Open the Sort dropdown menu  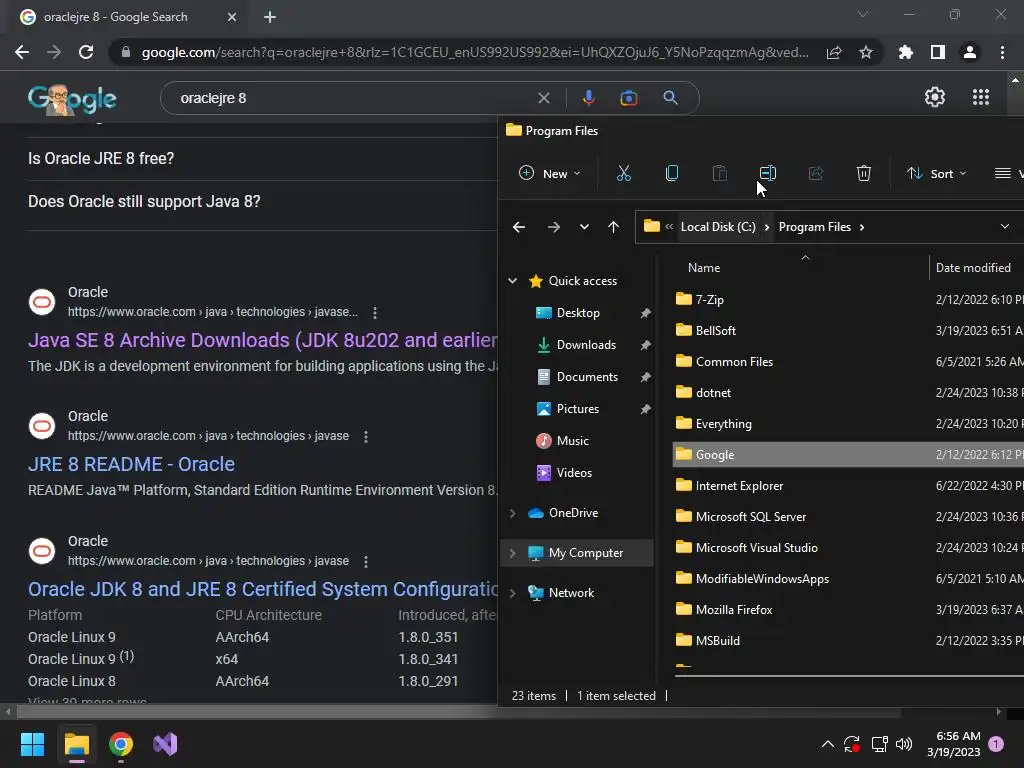pos(936,173)
